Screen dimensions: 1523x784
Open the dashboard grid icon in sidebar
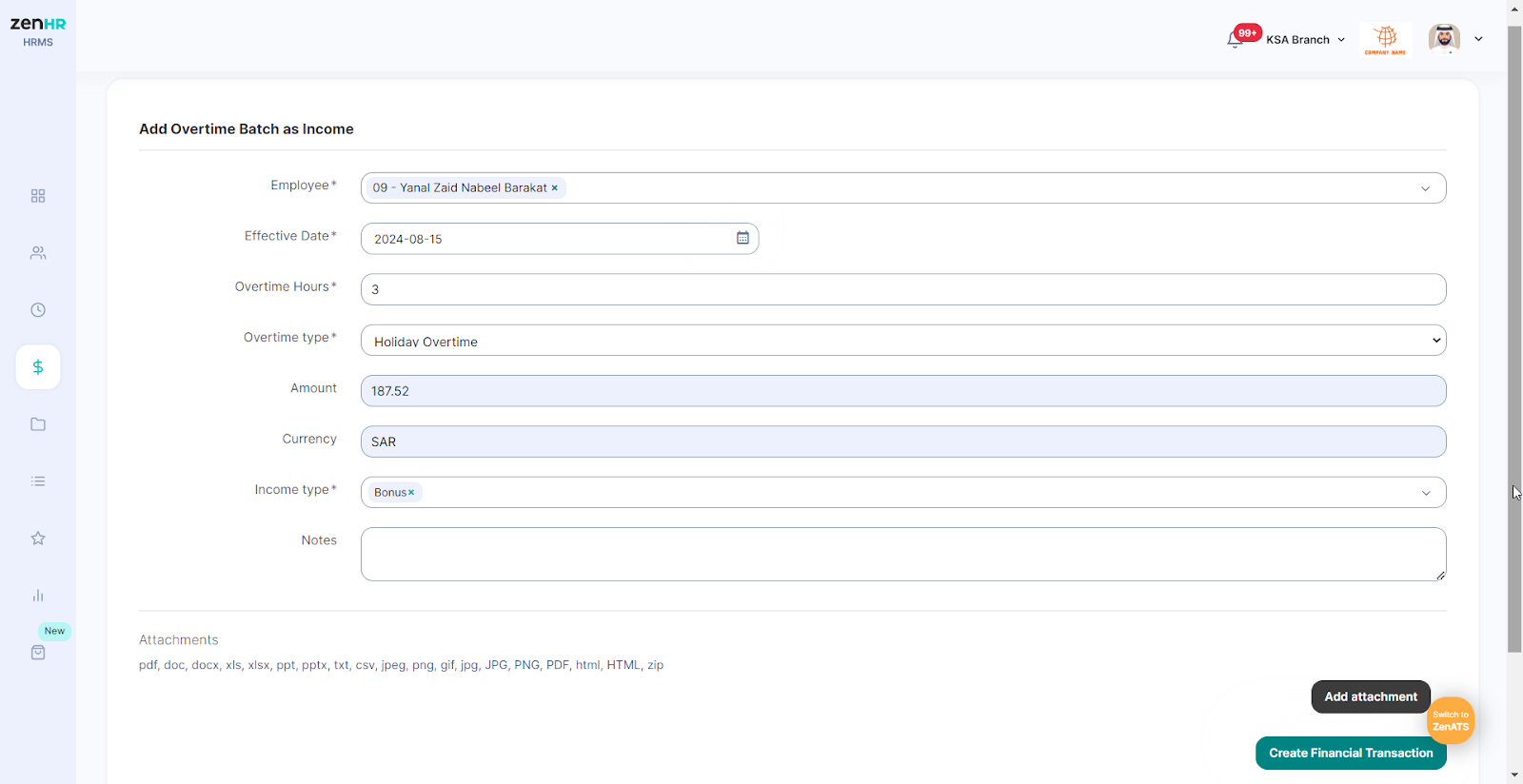point(38,196)
